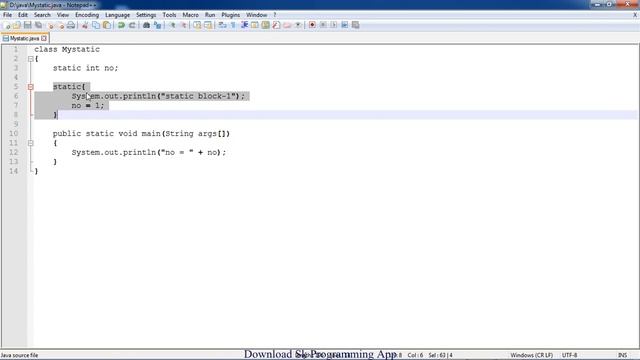Click the Open file toolbar icon
This screenshot has height=360, width=640.
point(17,25)
